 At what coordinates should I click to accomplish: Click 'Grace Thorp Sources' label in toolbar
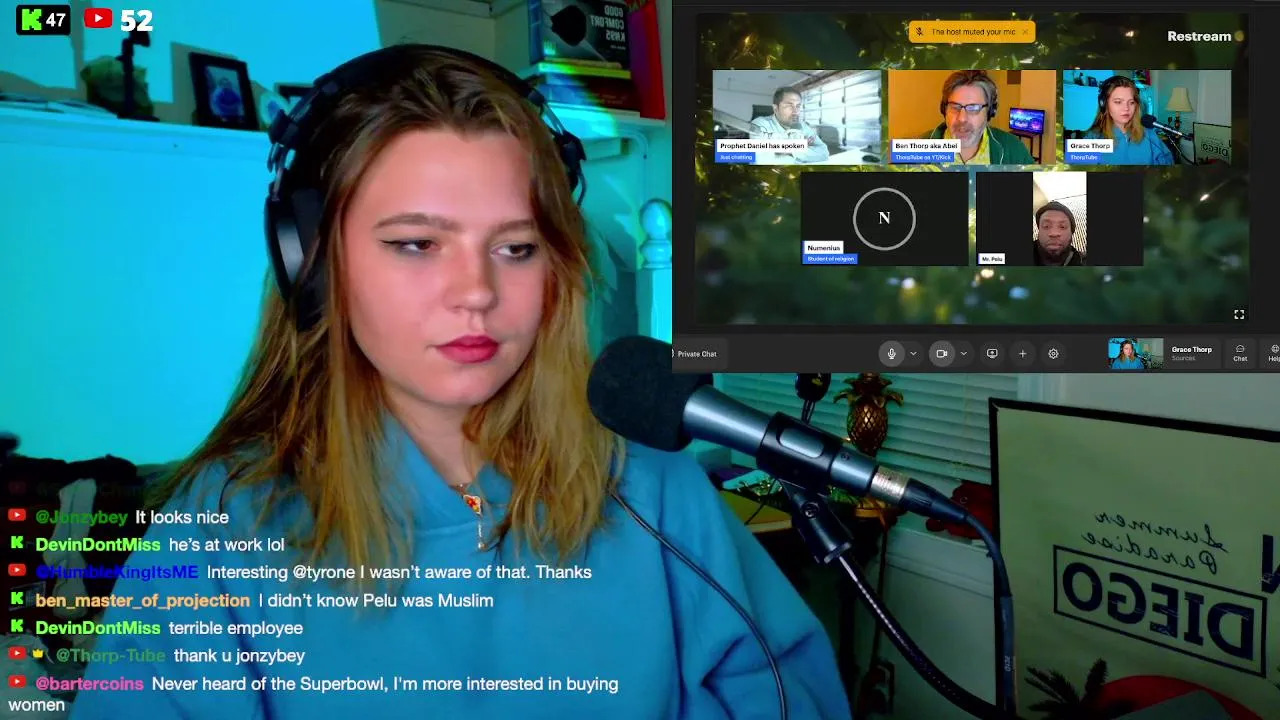(1191, 353)
